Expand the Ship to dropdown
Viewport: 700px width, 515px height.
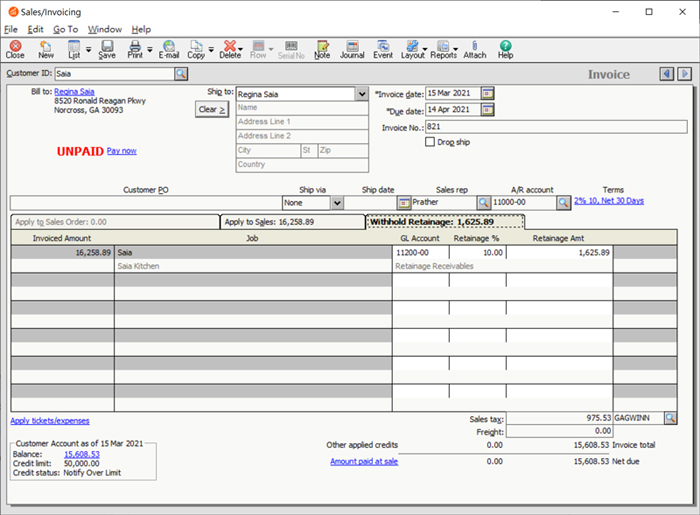(361, 94)
